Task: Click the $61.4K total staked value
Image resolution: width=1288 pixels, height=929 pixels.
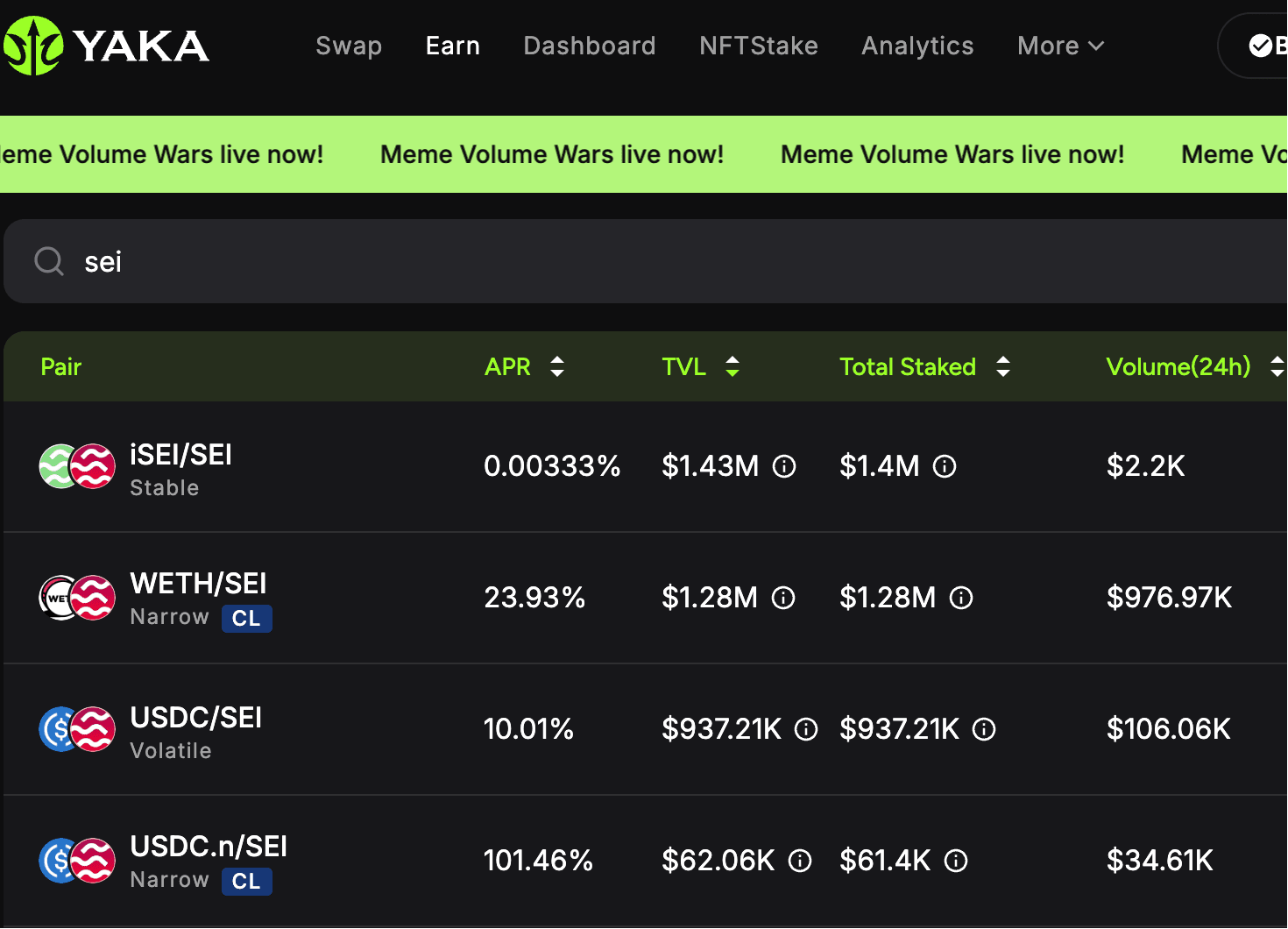Action: click(x=885, y=861)
